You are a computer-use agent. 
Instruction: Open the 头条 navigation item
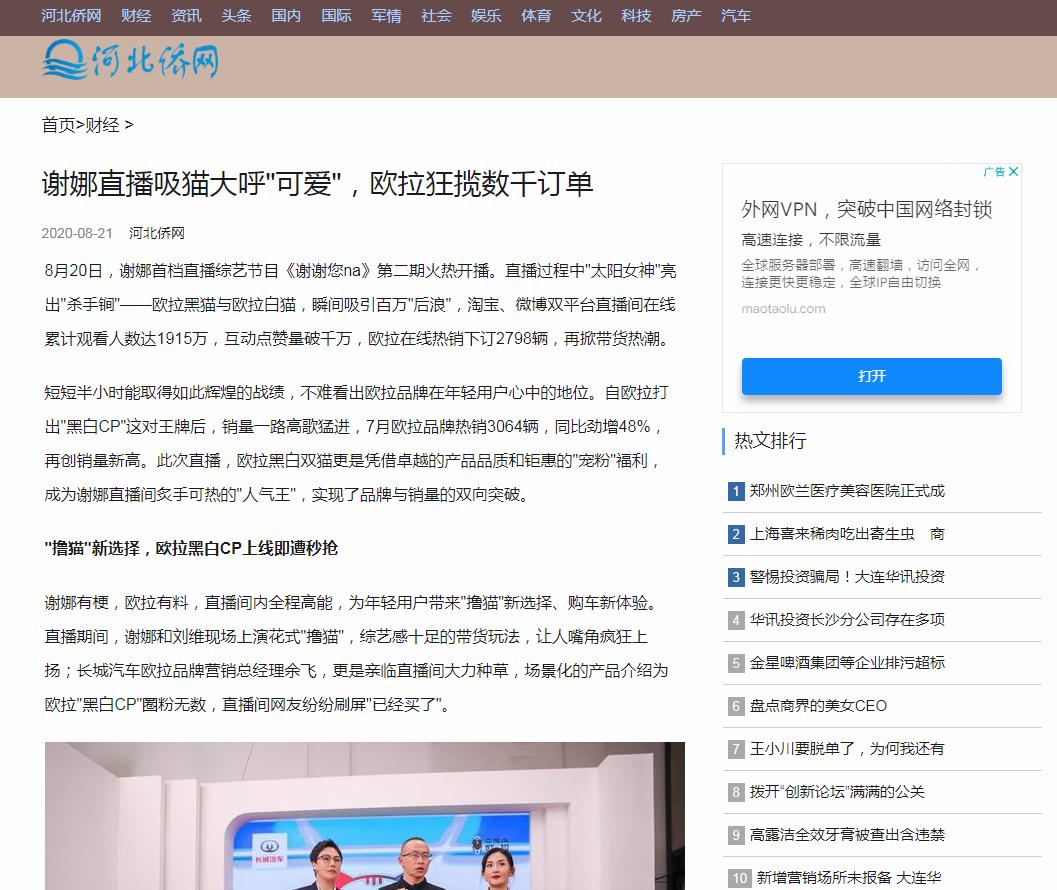point(236,16)
